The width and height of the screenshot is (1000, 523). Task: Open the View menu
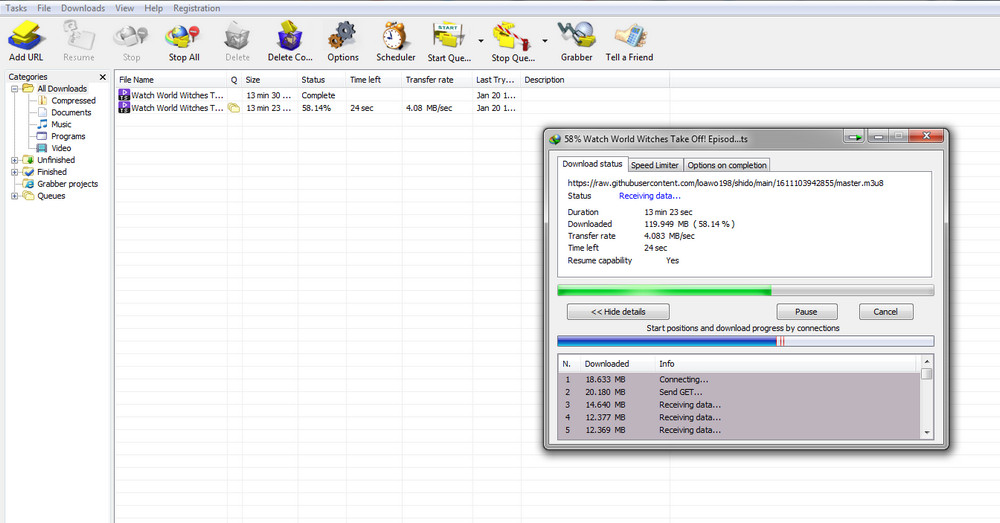tap(124, 8)
